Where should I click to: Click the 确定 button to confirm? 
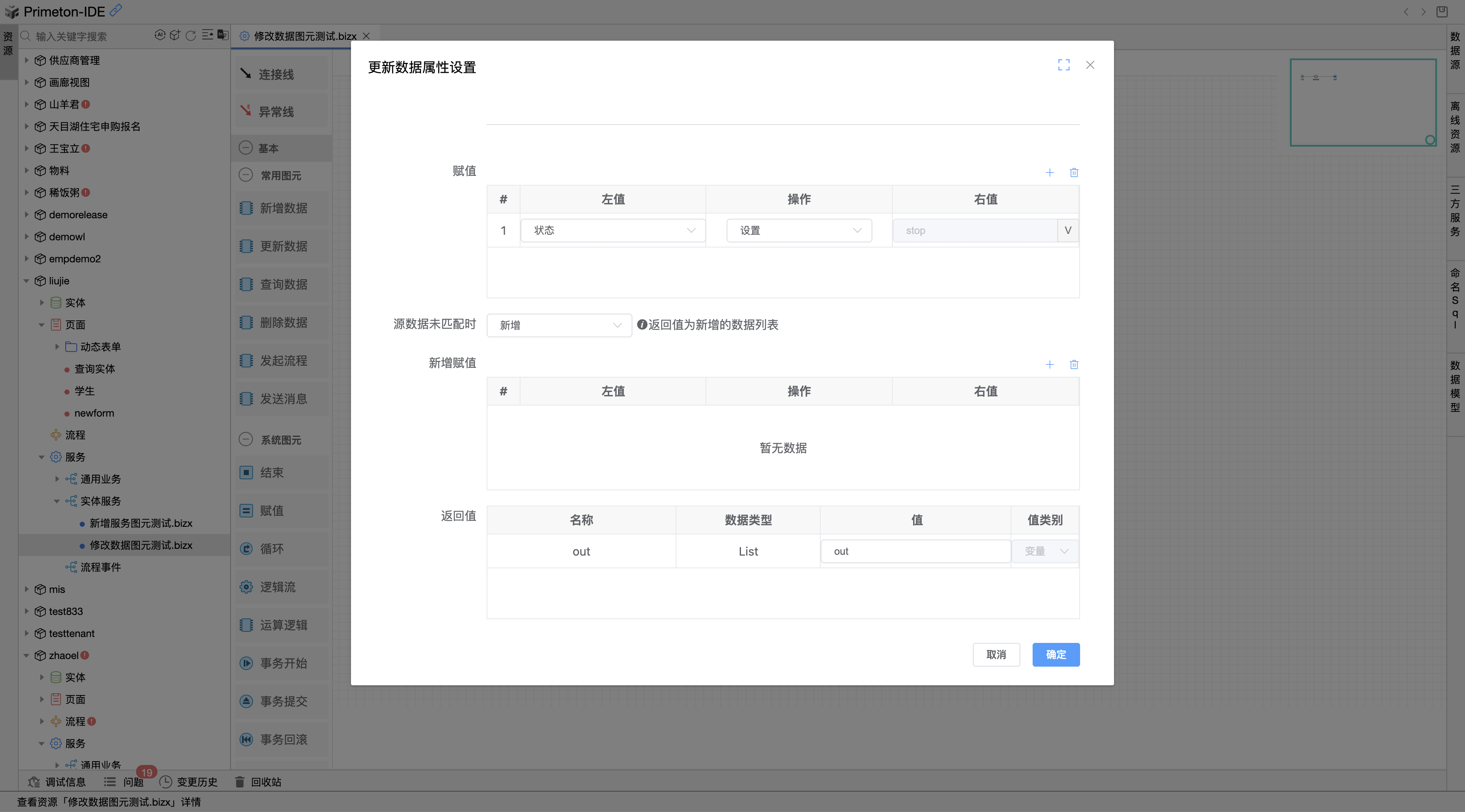1056,654
